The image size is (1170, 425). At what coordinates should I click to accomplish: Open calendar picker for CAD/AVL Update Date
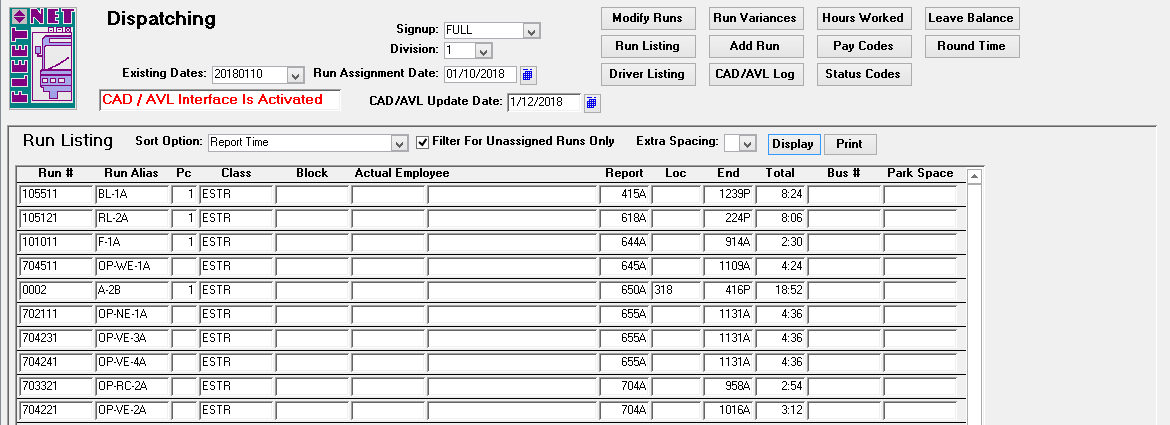click(x=591, y=102)
